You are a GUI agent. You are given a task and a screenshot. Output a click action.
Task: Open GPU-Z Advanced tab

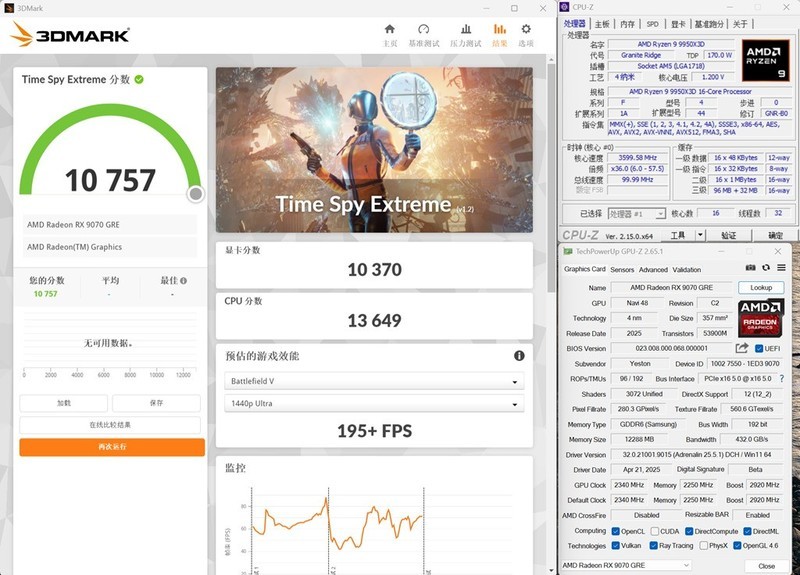653,269
